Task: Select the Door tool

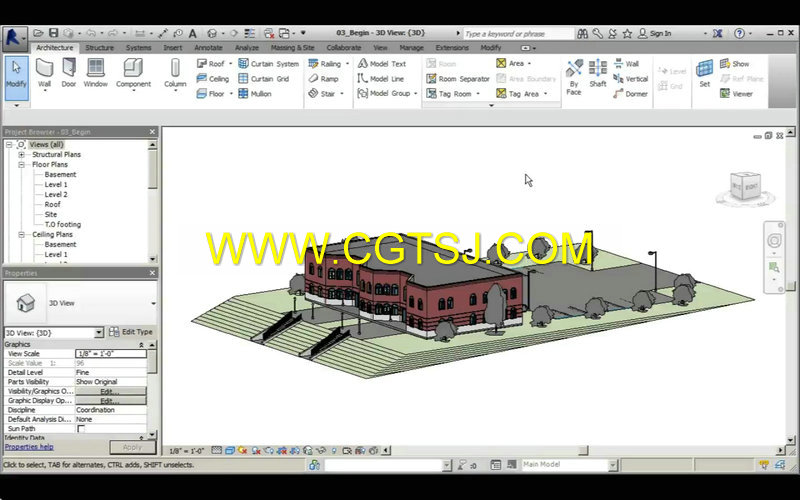Action: (x=69, y=73)
